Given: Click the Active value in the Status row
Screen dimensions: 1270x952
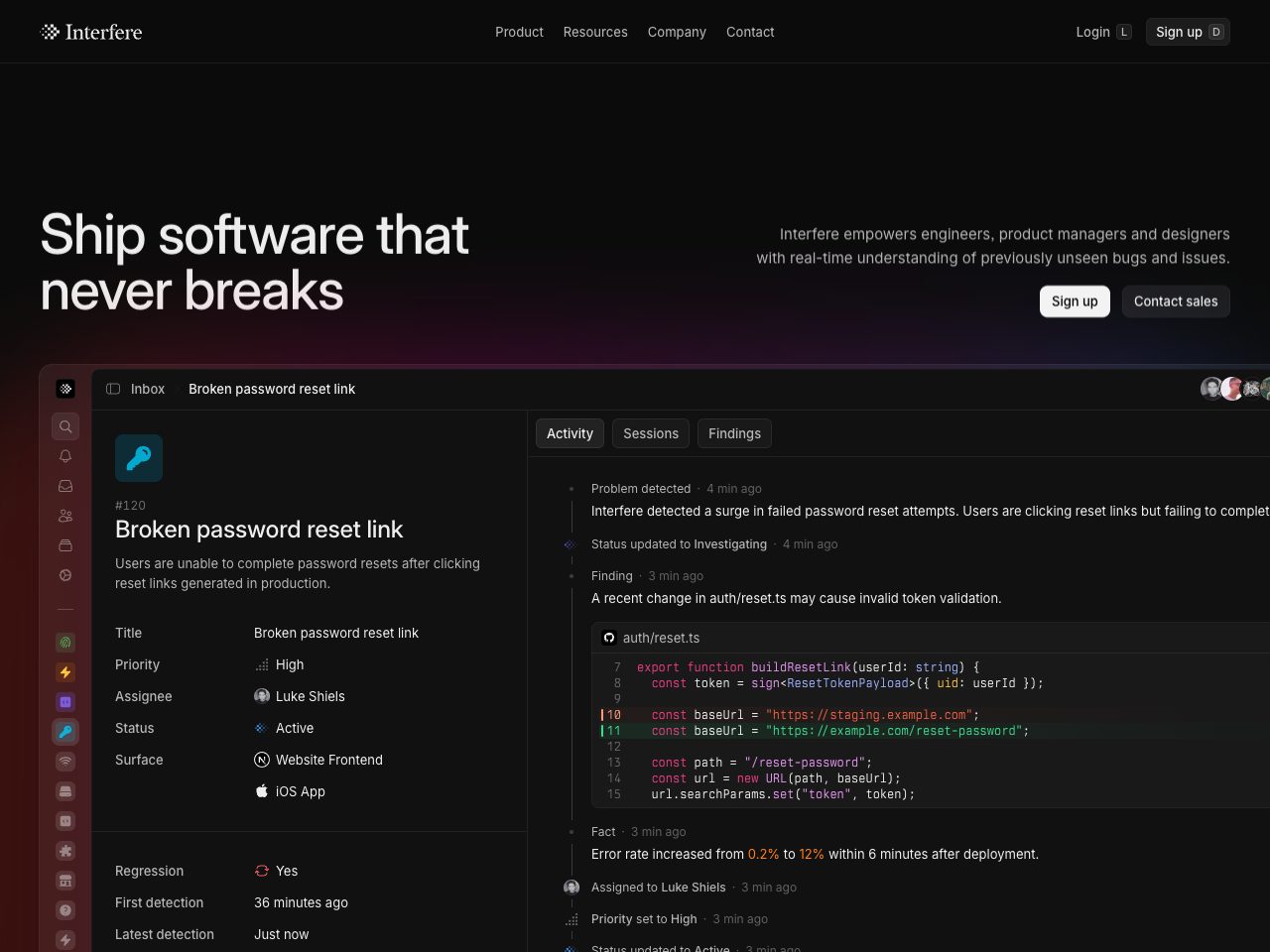Looking at the screenshot, I should (284, 728).
